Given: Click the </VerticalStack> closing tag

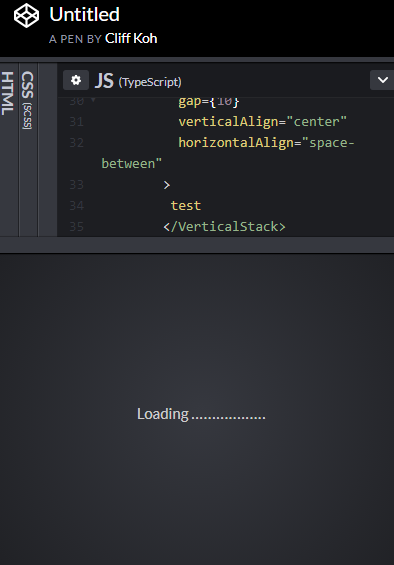Looking at the screenshot, I should point(224,227).
